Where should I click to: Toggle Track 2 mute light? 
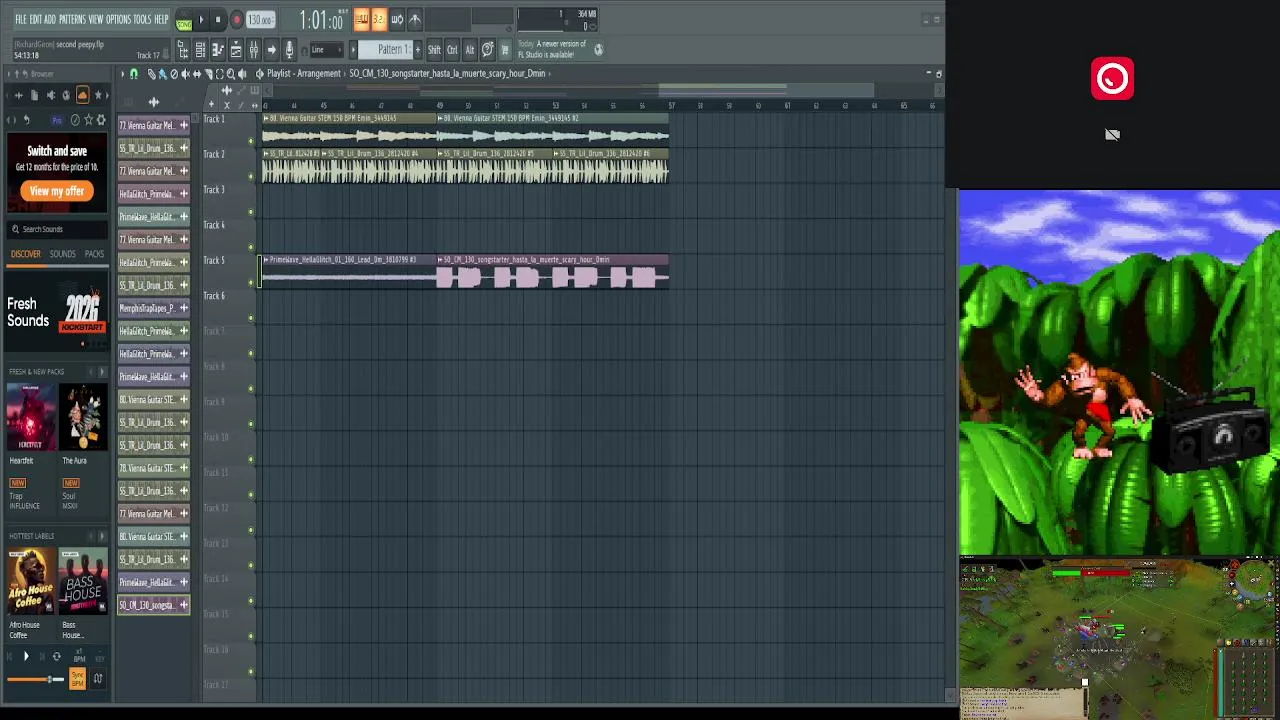(251, 176)
